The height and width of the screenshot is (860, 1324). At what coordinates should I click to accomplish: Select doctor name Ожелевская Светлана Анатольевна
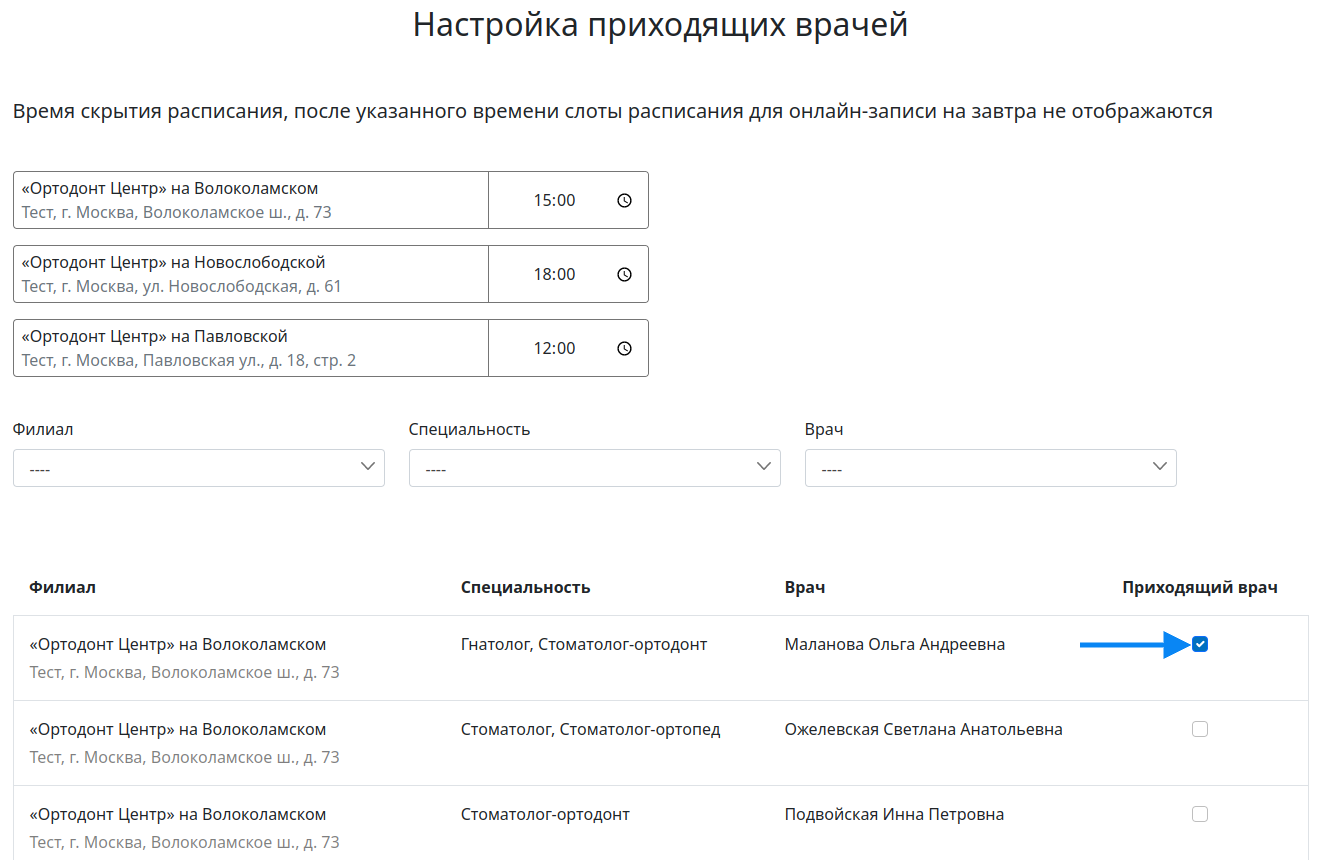point(924,729)
